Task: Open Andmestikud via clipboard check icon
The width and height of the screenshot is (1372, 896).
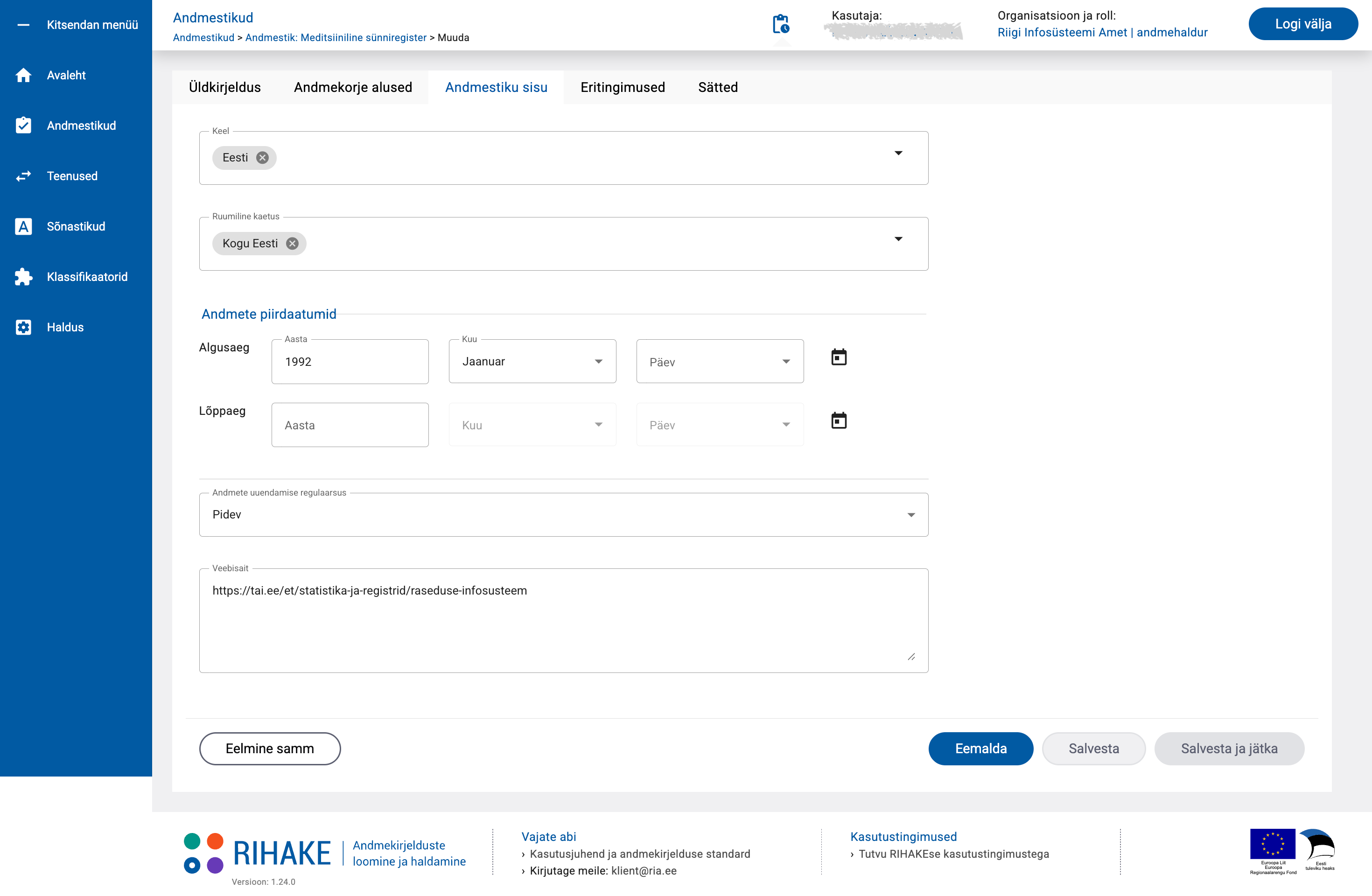Action: click(23, 126)
